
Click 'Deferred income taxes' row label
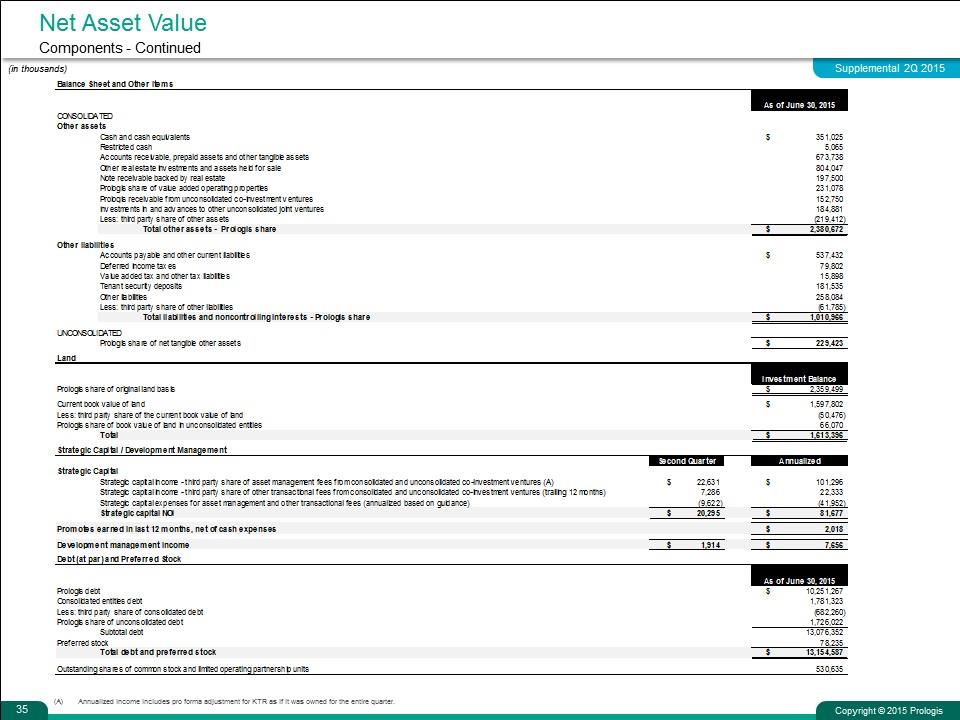(x=138, y=266)
